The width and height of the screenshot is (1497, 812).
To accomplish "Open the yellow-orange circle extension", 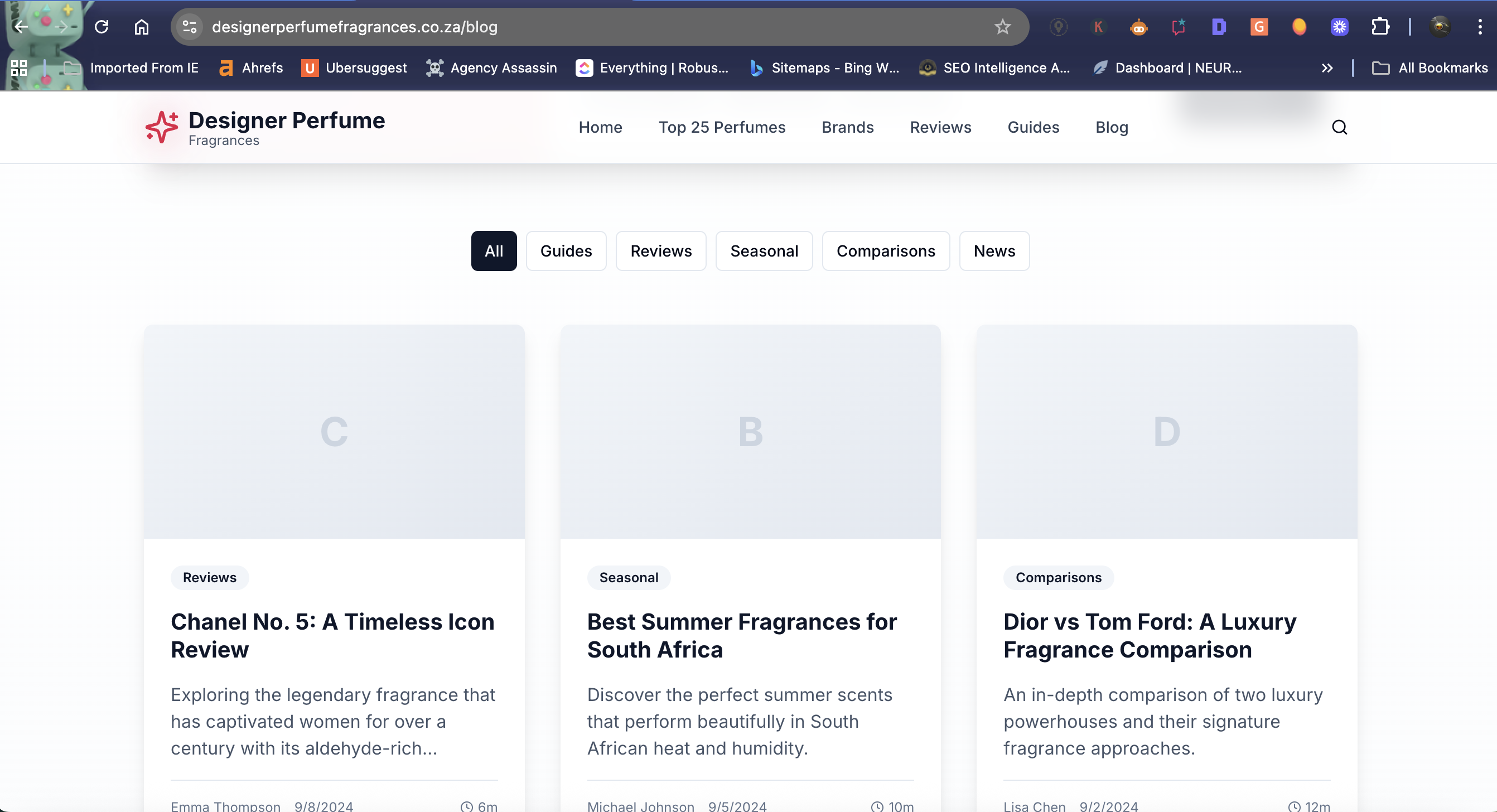I will point(1300,27).
